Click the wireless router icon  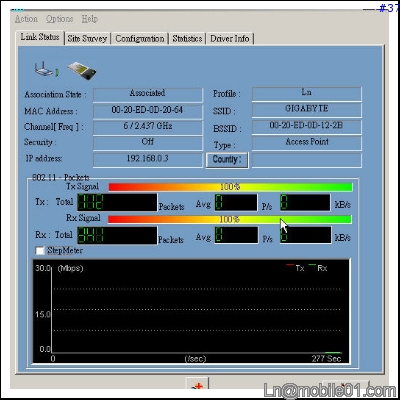[x=46, y=69]
